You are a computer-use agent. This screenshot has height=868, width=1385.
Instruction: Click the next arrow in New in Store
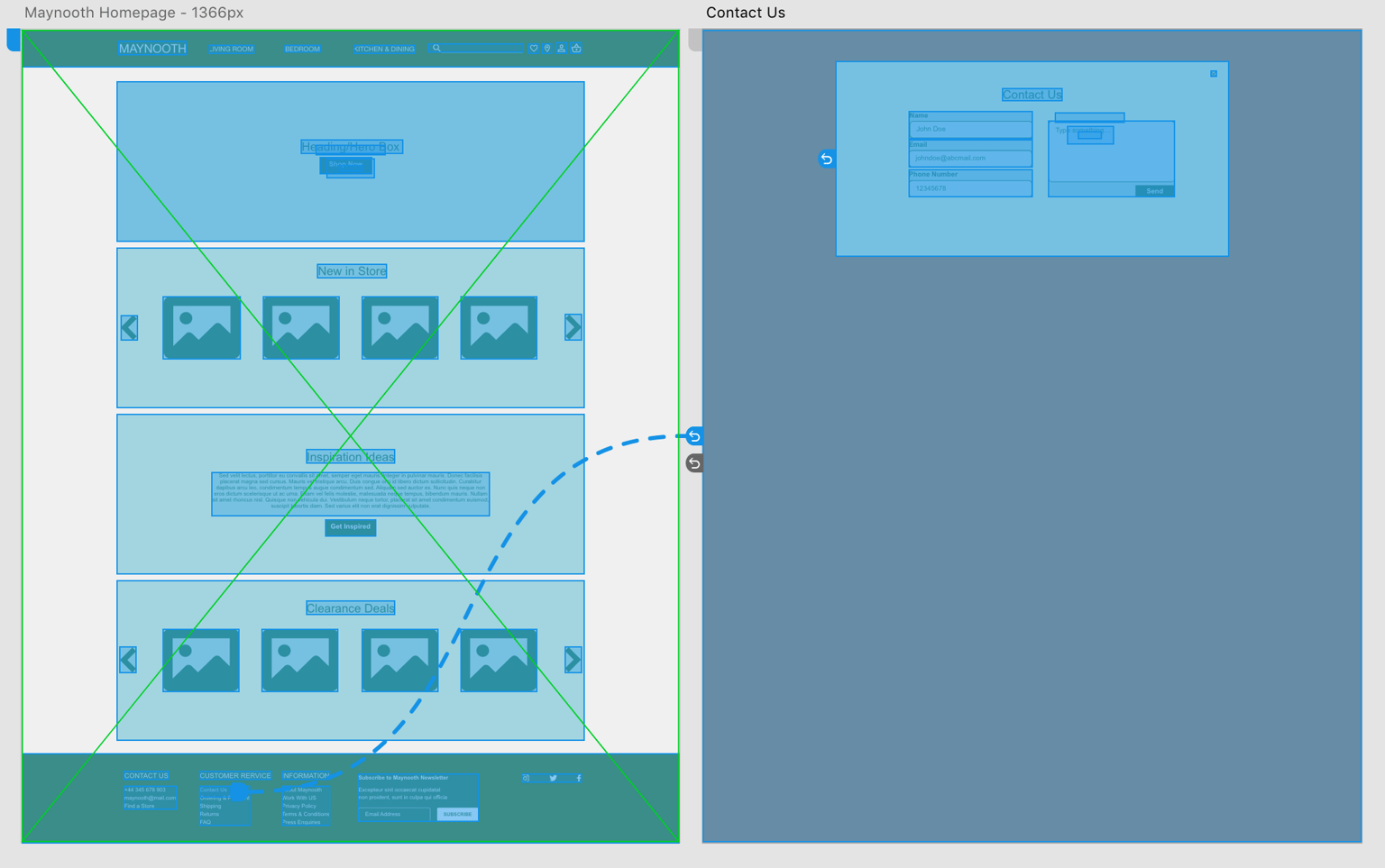573,327
